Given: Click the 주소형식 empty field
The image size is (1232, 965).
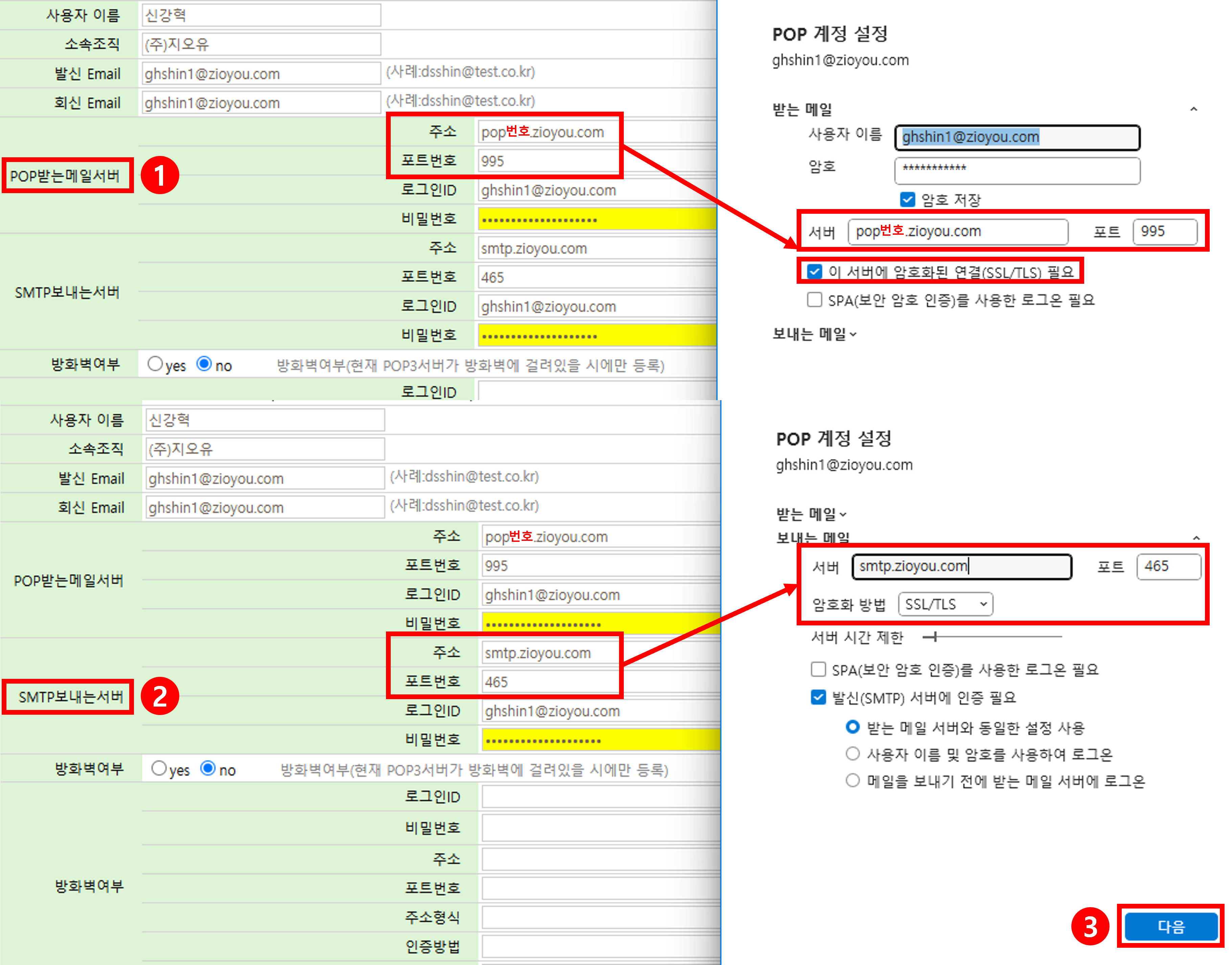Looking at the screenshot, I should click(x=601, y=917).
